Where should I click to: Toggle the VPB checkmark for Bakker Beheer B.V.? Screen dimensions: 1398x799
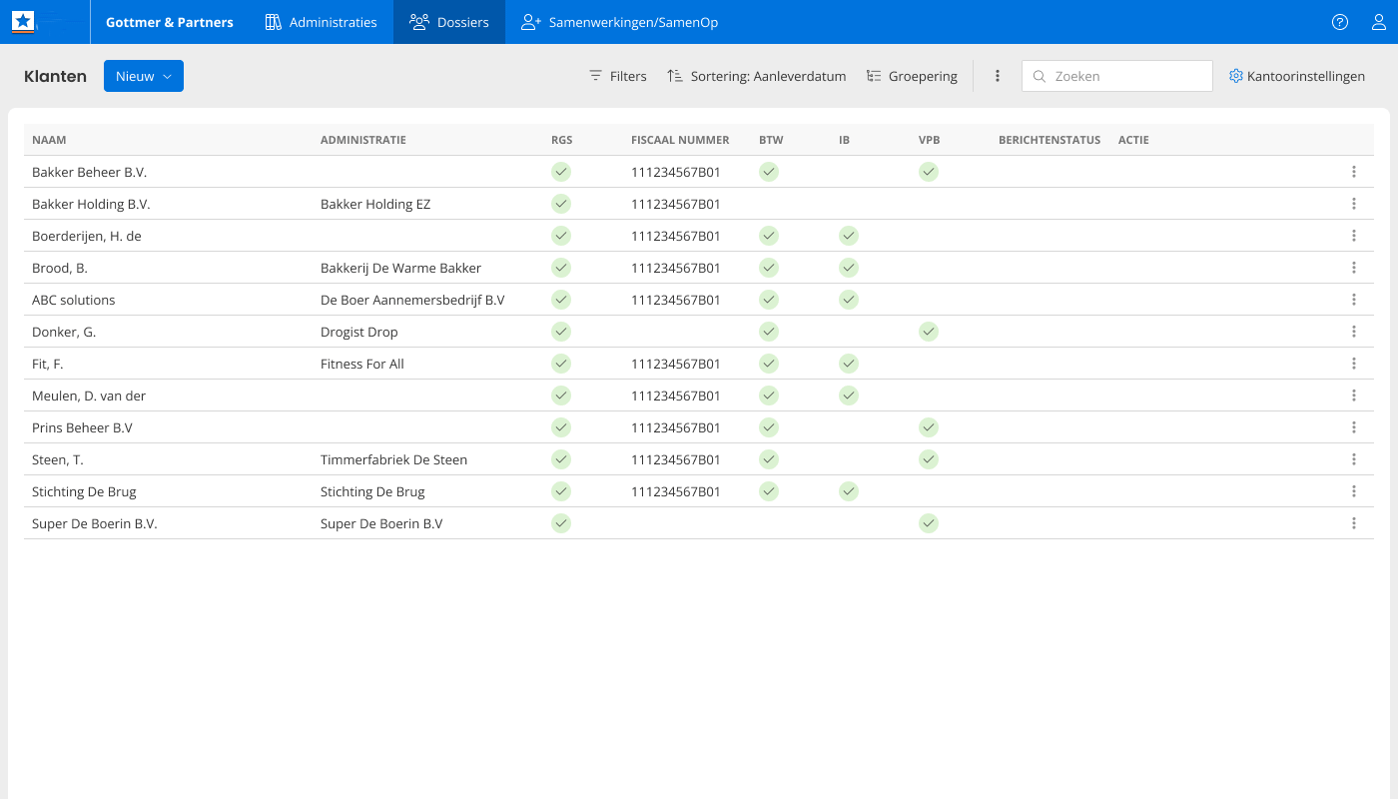[928, 171]
